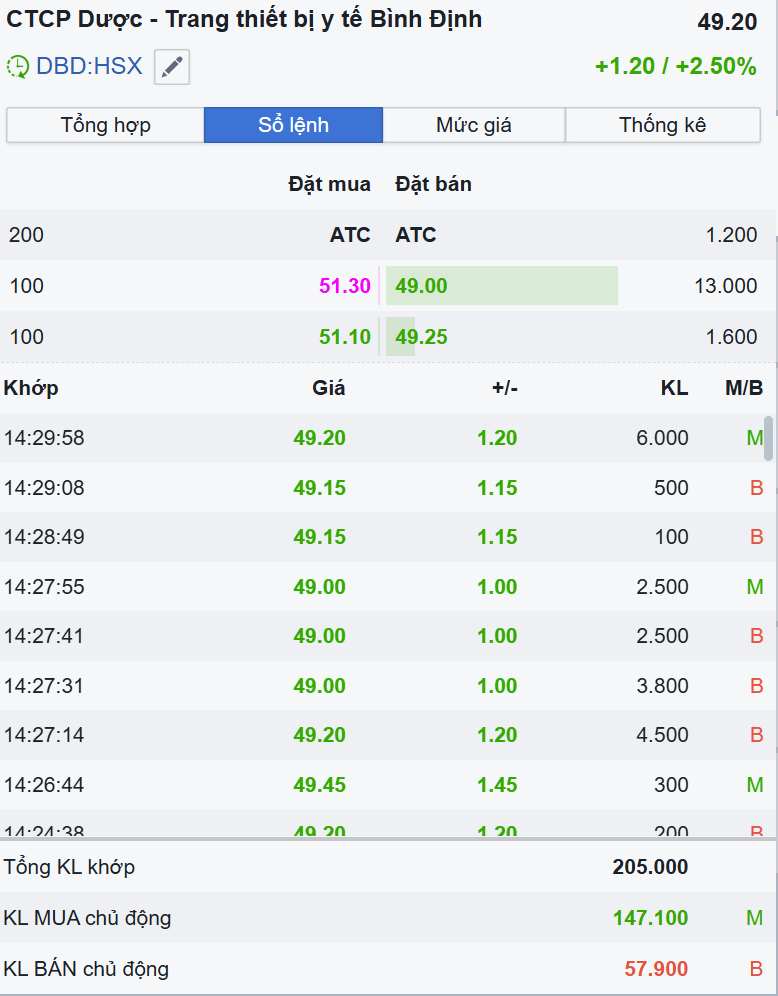The width and height of the screenshot is (778, 996).
Task: Select the 51.30 bid price
Action: click(345, 286)
